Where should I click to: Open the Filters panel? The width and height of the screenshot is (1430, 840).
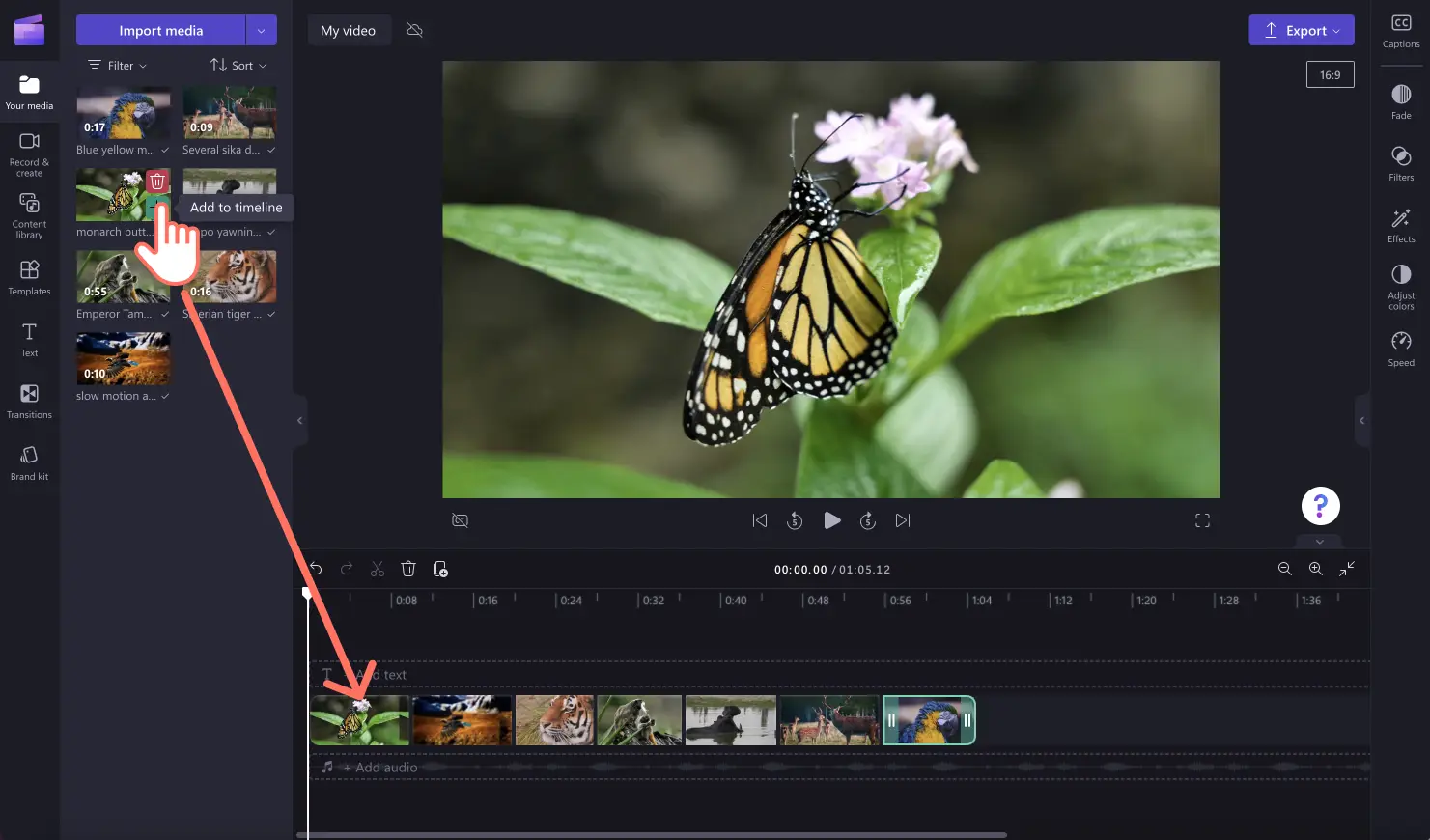(x=1400, y=163)
